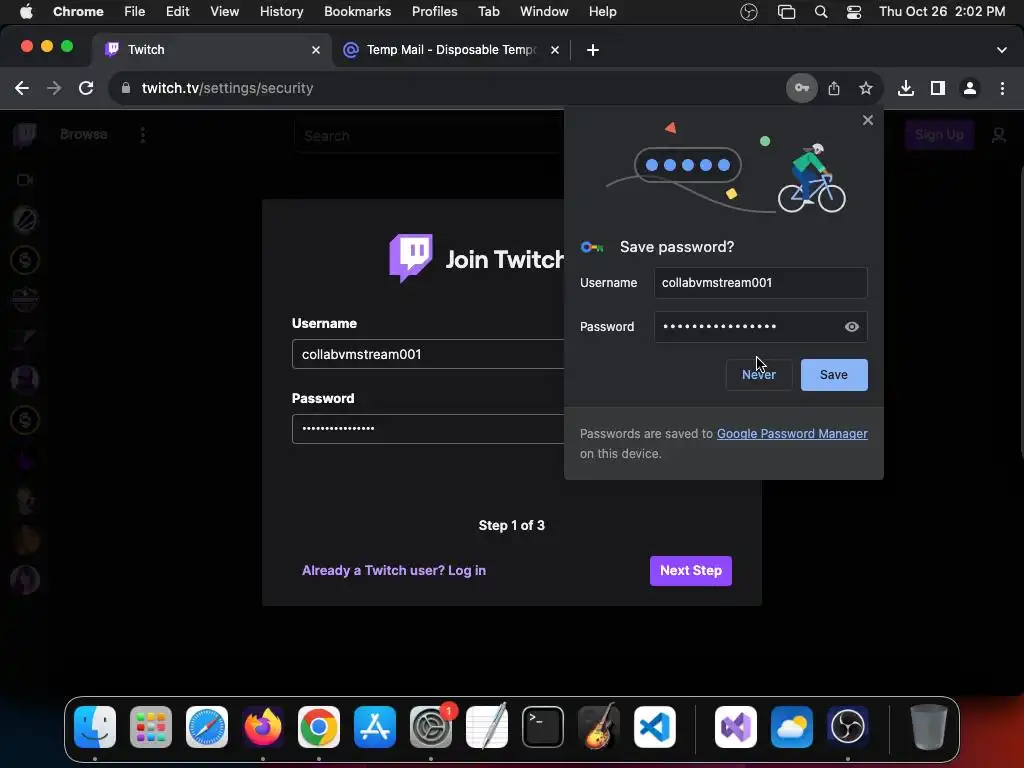Click the popup Password field
Screen dimensions: 1024x768
point(761,327)
